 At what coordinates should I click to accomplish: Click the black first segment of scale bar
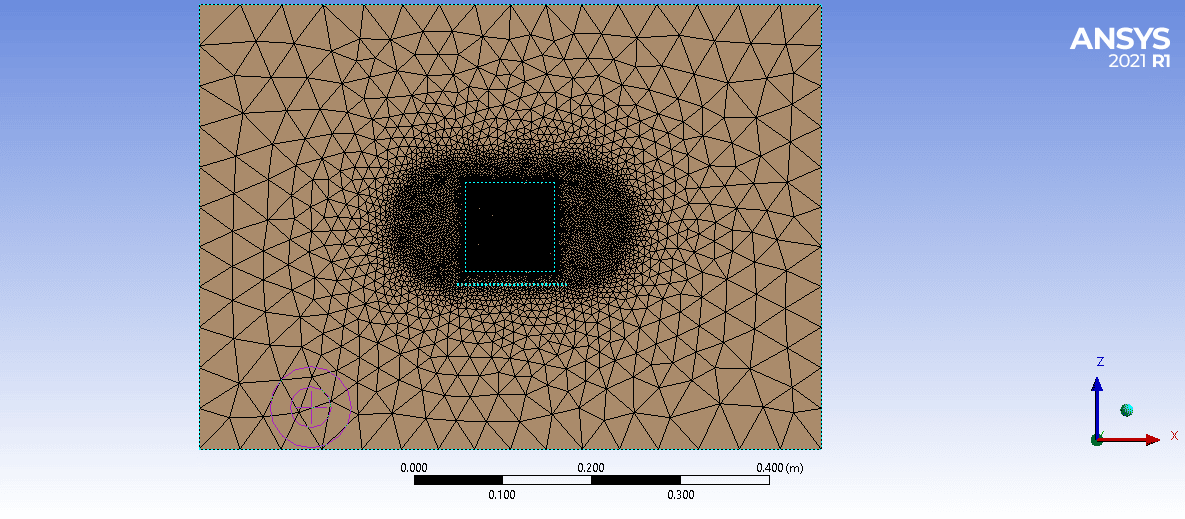pyautogui.click(x=458, y=481)
